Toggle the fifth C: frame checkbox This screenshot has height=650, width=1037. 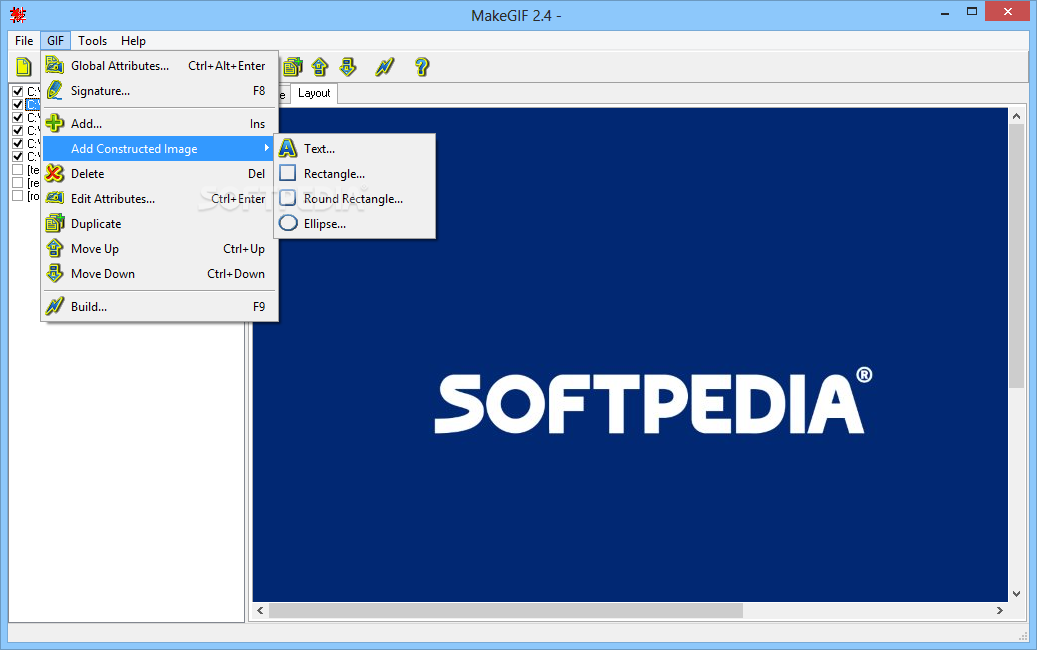coord(18,143)
